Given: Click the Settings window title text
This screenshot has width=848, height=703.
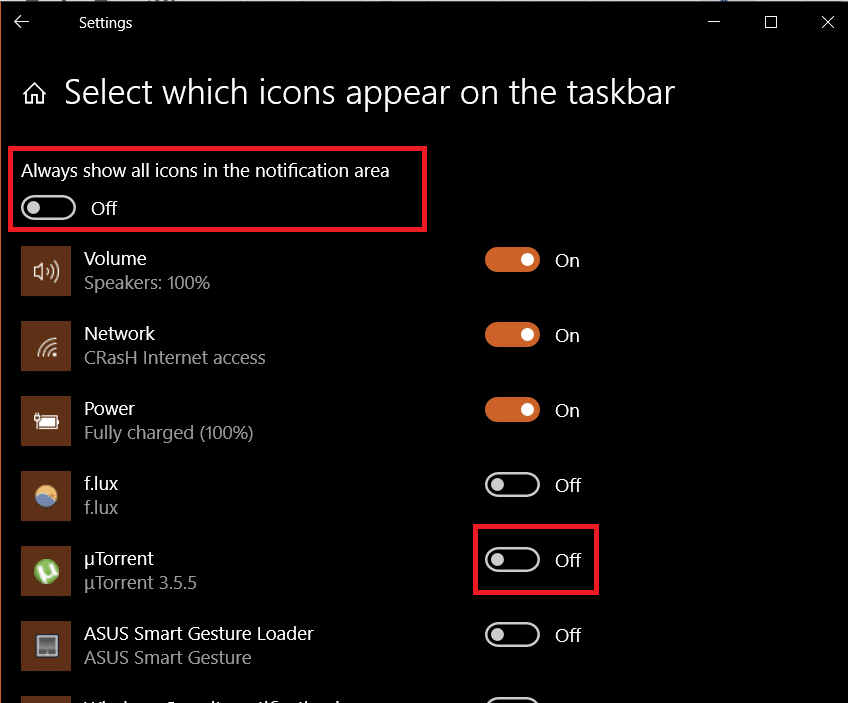Looking at the screenshot, I should tap(105, 22).
